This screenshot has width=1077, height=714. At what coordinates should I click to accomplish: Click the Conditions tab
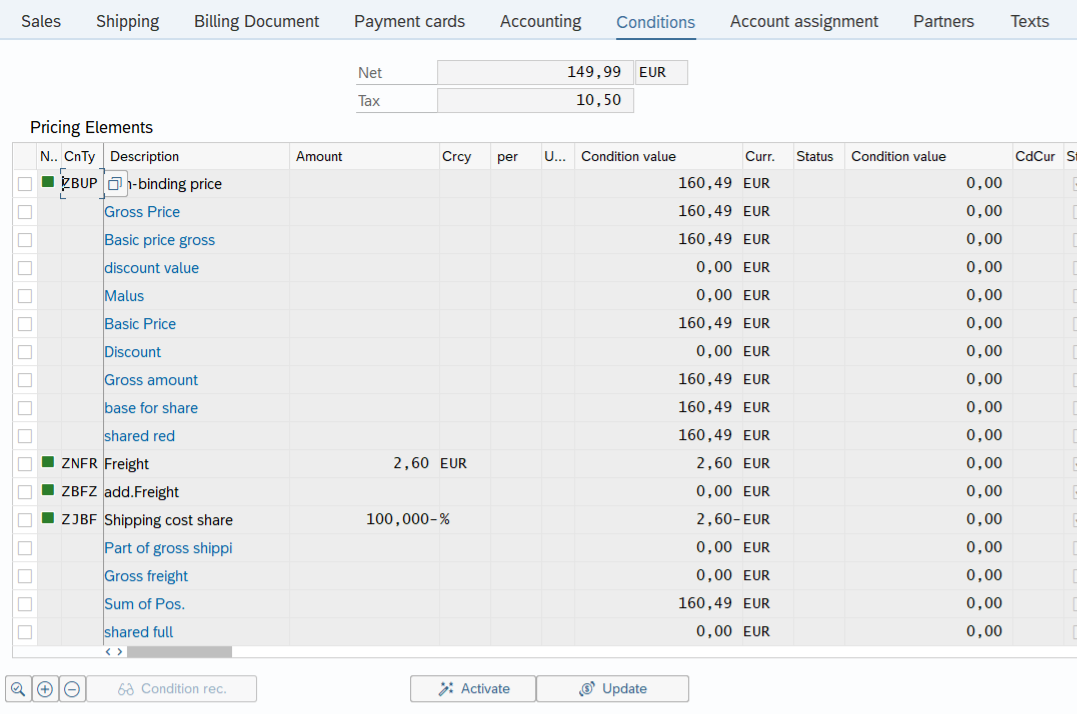655,22
